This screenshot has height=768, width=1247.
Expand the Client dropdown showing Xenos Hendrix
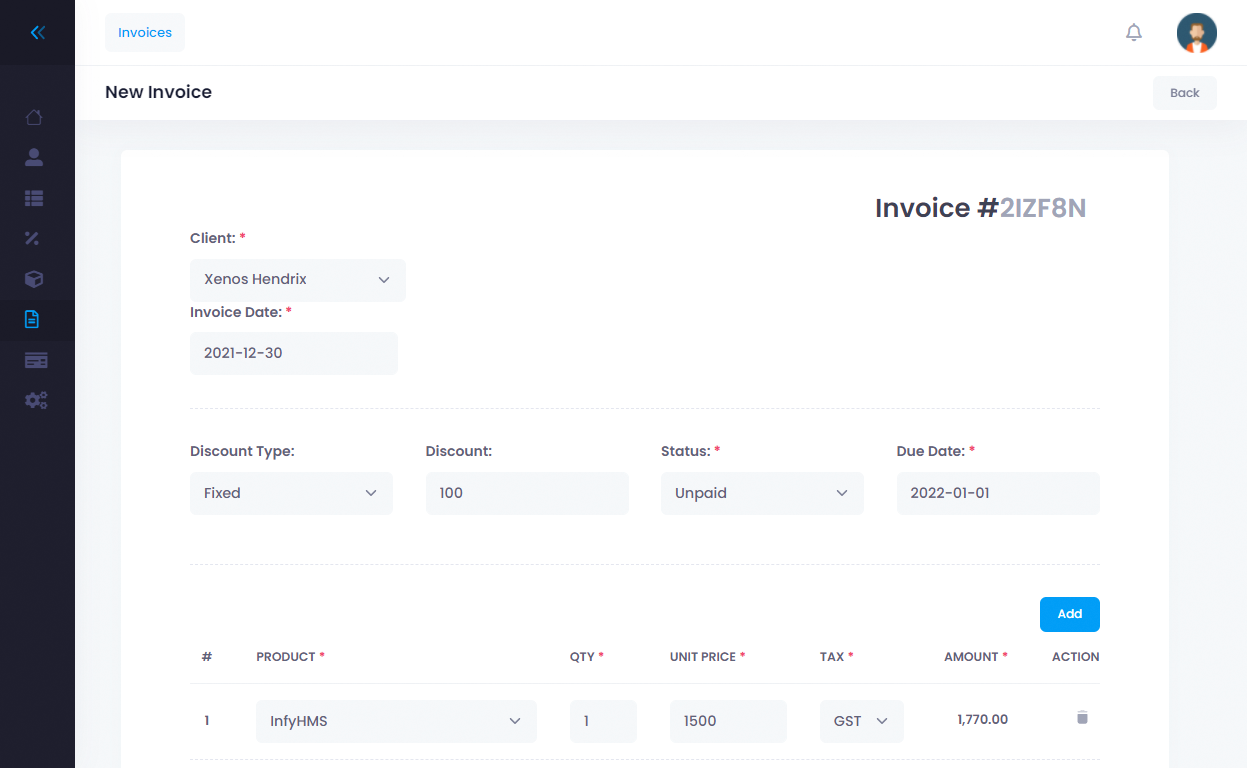(x=298, y=280)
